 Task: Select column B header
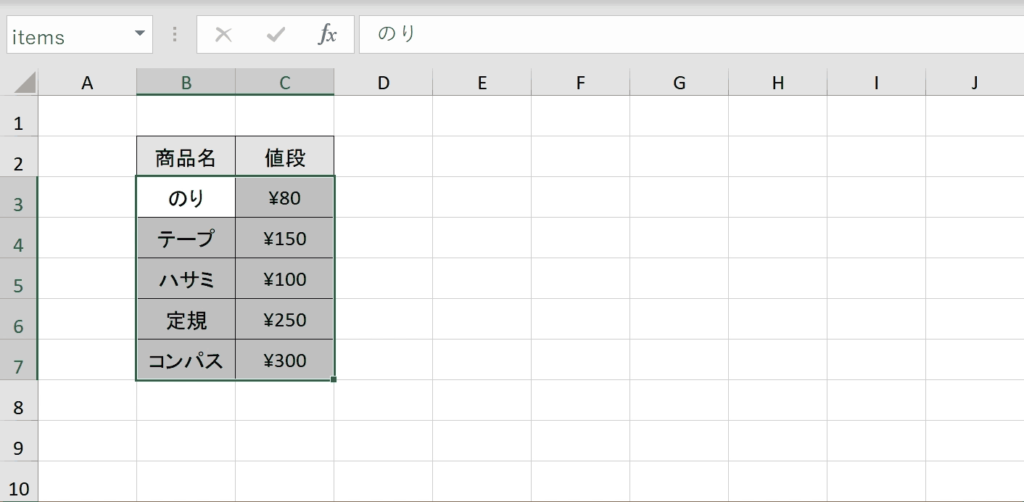186,82
